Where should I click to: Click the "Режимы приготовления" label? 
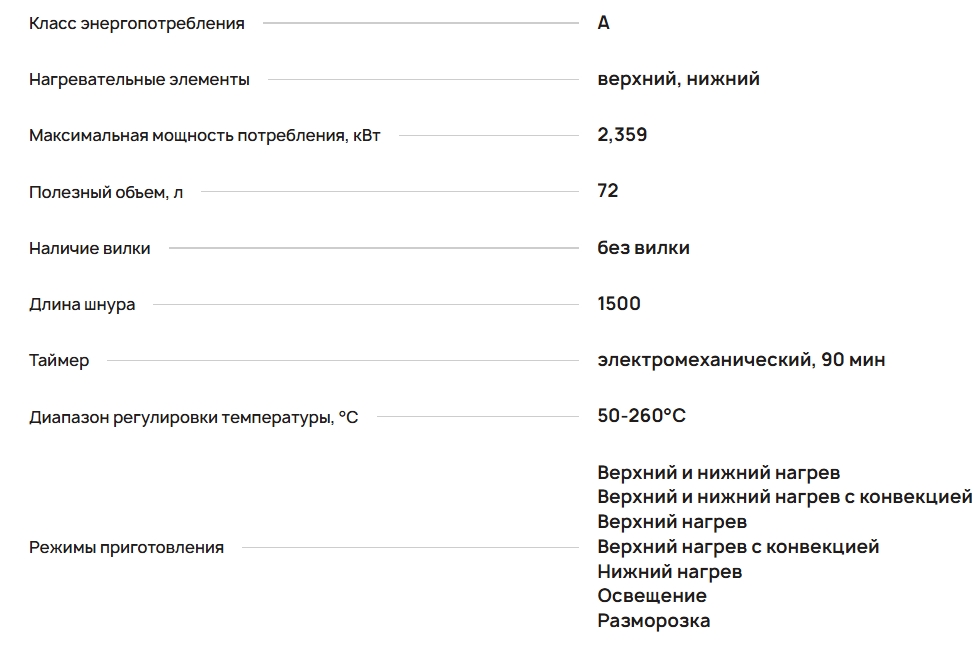126,547
